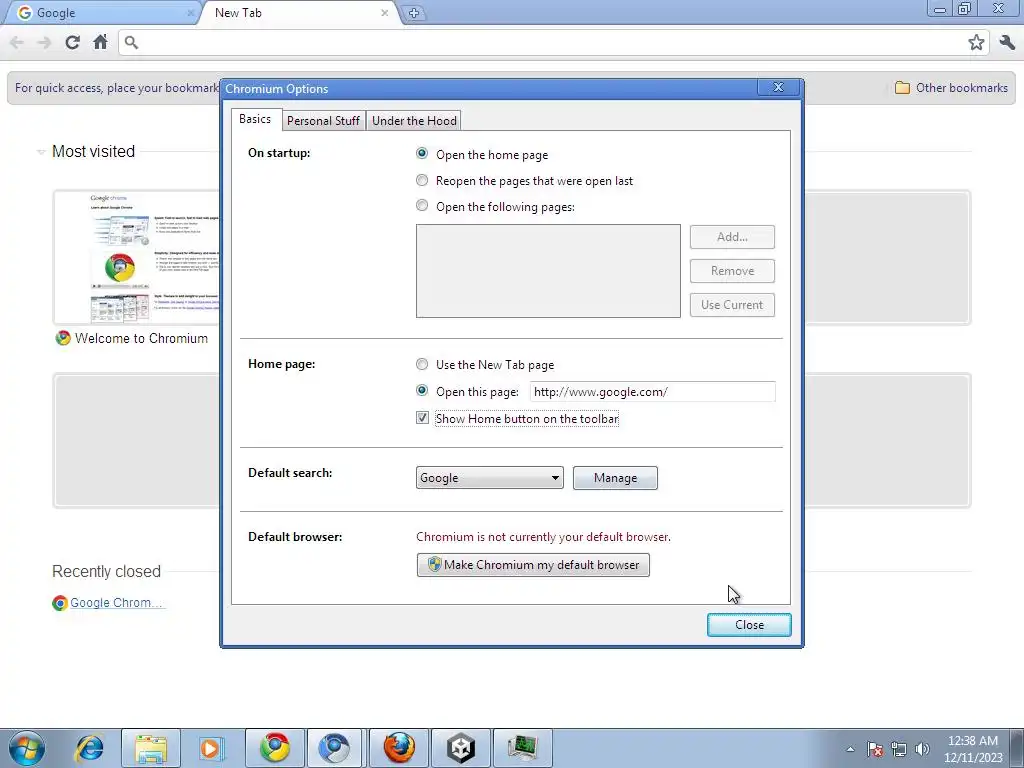Open the volume speaker icon
The height and width of the screenshot is (768, 1024).
[922, 749]
